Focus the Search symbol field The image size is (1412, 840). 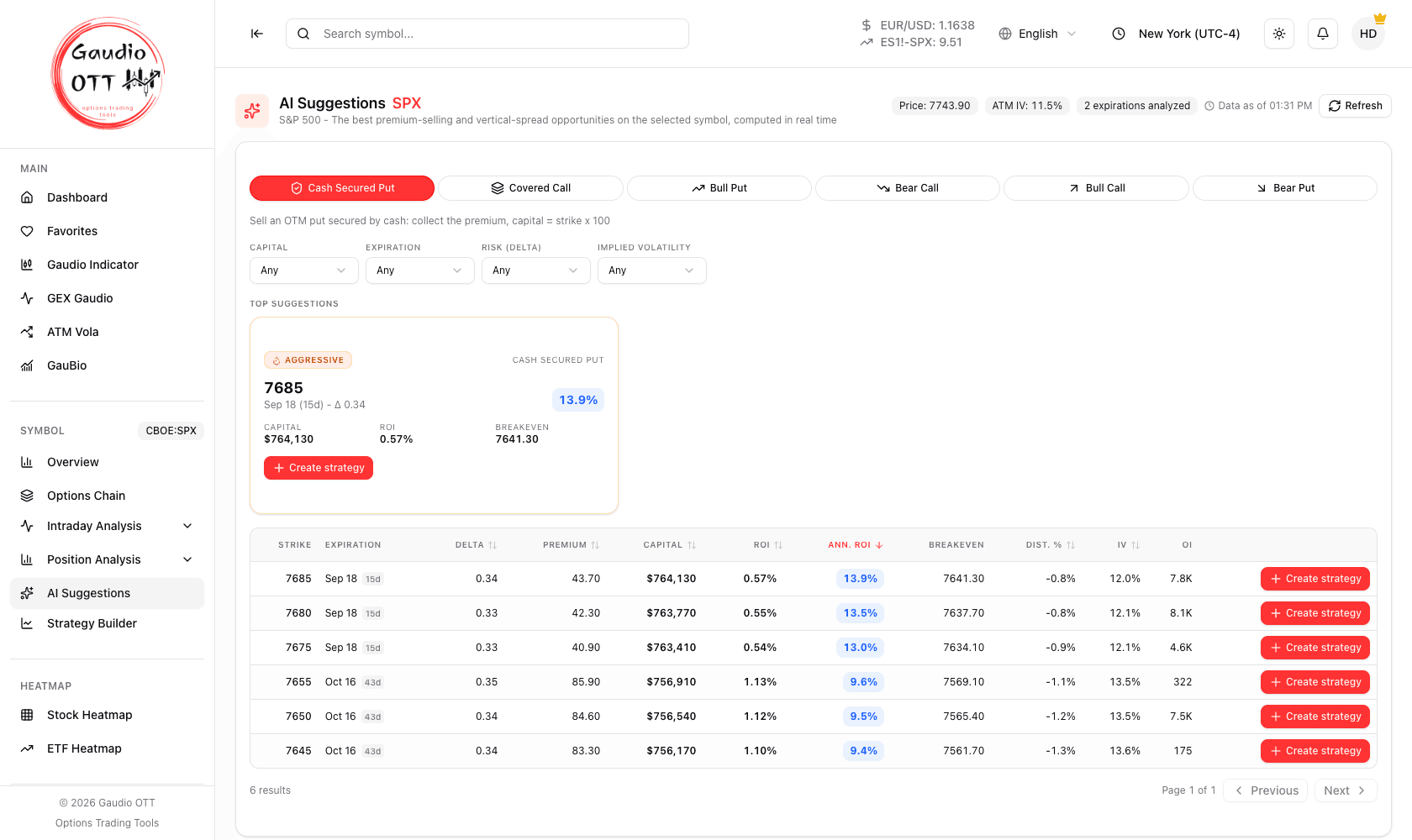(487, 34)
